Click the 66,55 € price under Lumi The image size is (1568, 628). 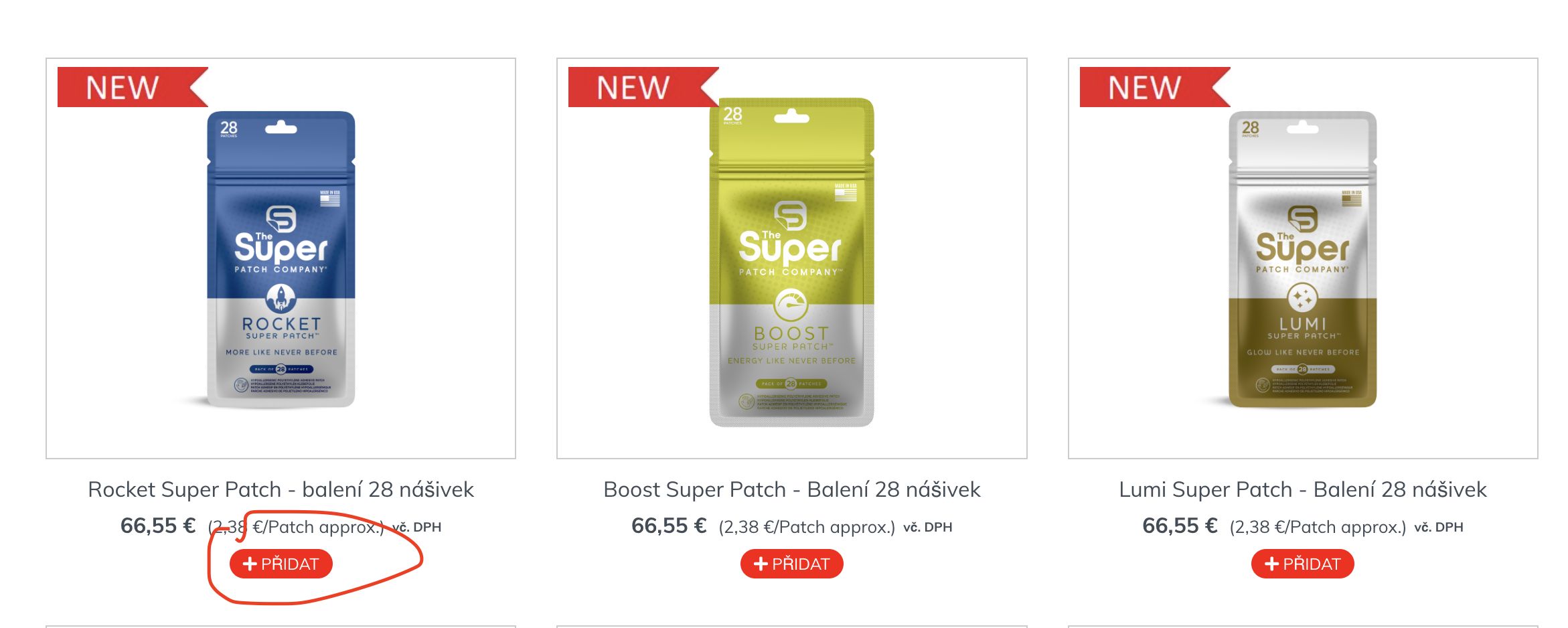click(1180, 526)
